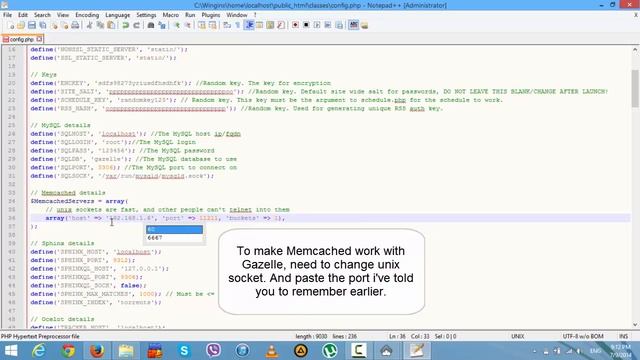Zoom in with the toolbar icon

(176, 25)
